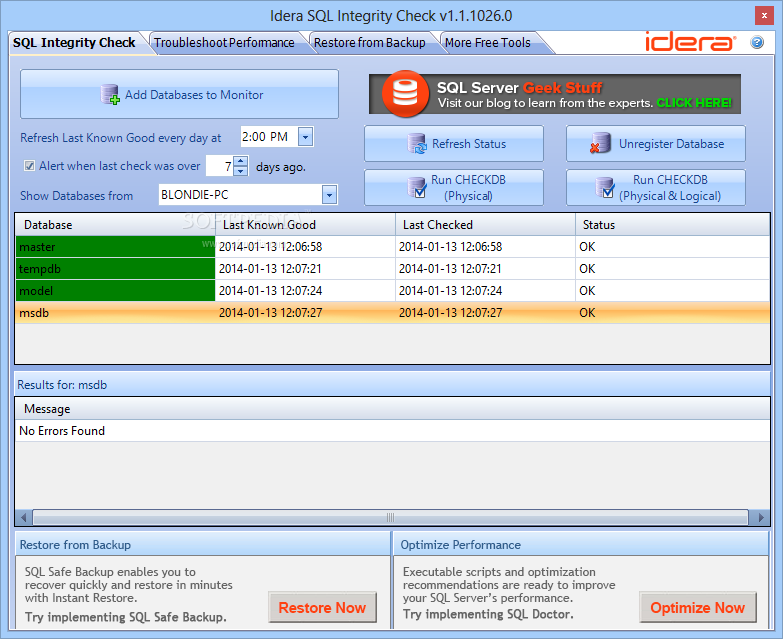Image resolution: width=783 pixels, height=639 pixels.
Task: Click the OK status for tempdb
Action: click(x=672, y=269)
